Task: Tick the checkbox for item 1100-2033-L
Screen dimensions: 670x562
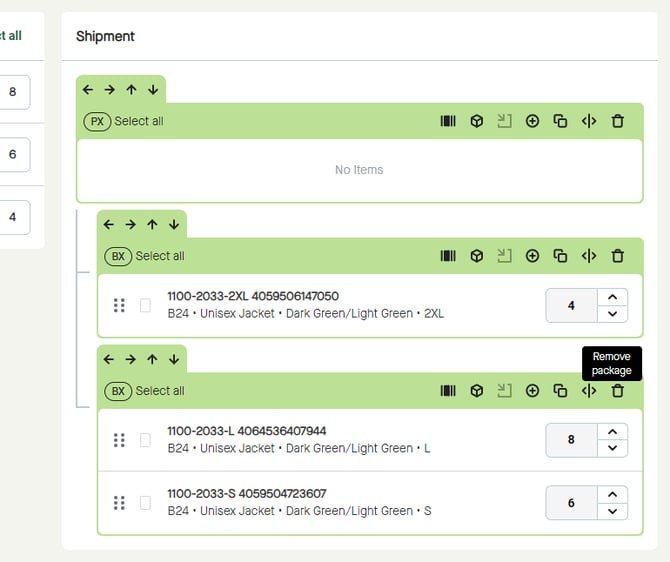Action: pyautogui.click(x=145, y=440)
